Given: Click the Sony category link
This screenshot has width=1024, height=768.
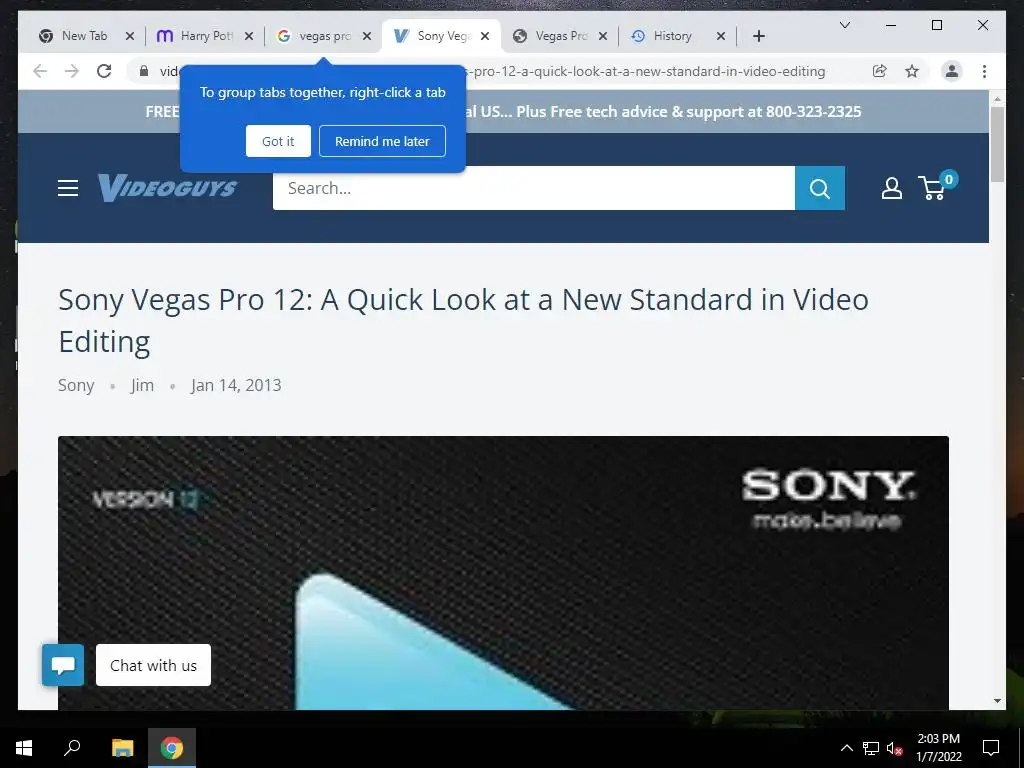Looking at the screenshot, I should [76, 385].
